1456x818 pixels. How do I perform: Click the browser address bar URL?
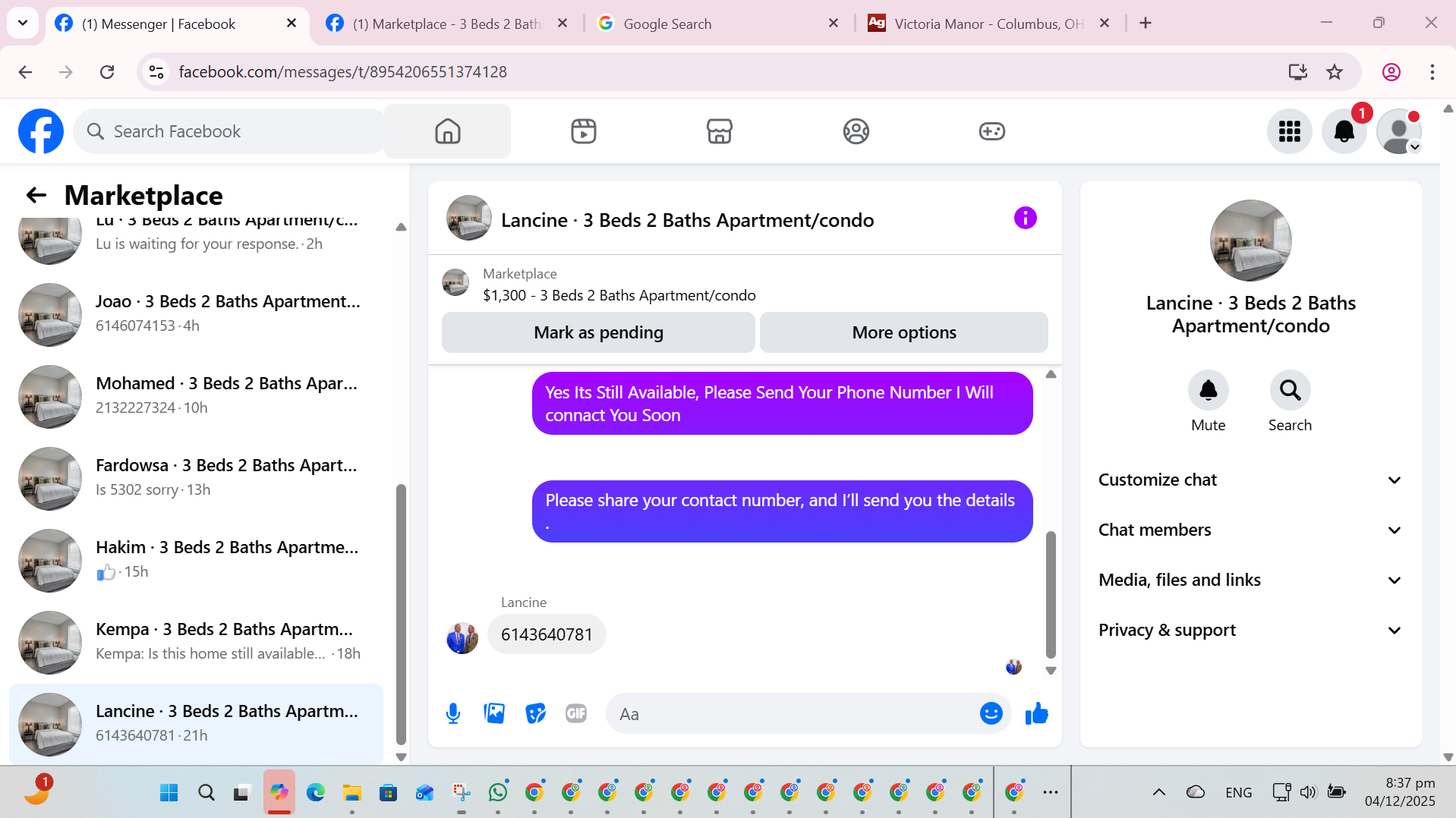click(x=343, y=72)
